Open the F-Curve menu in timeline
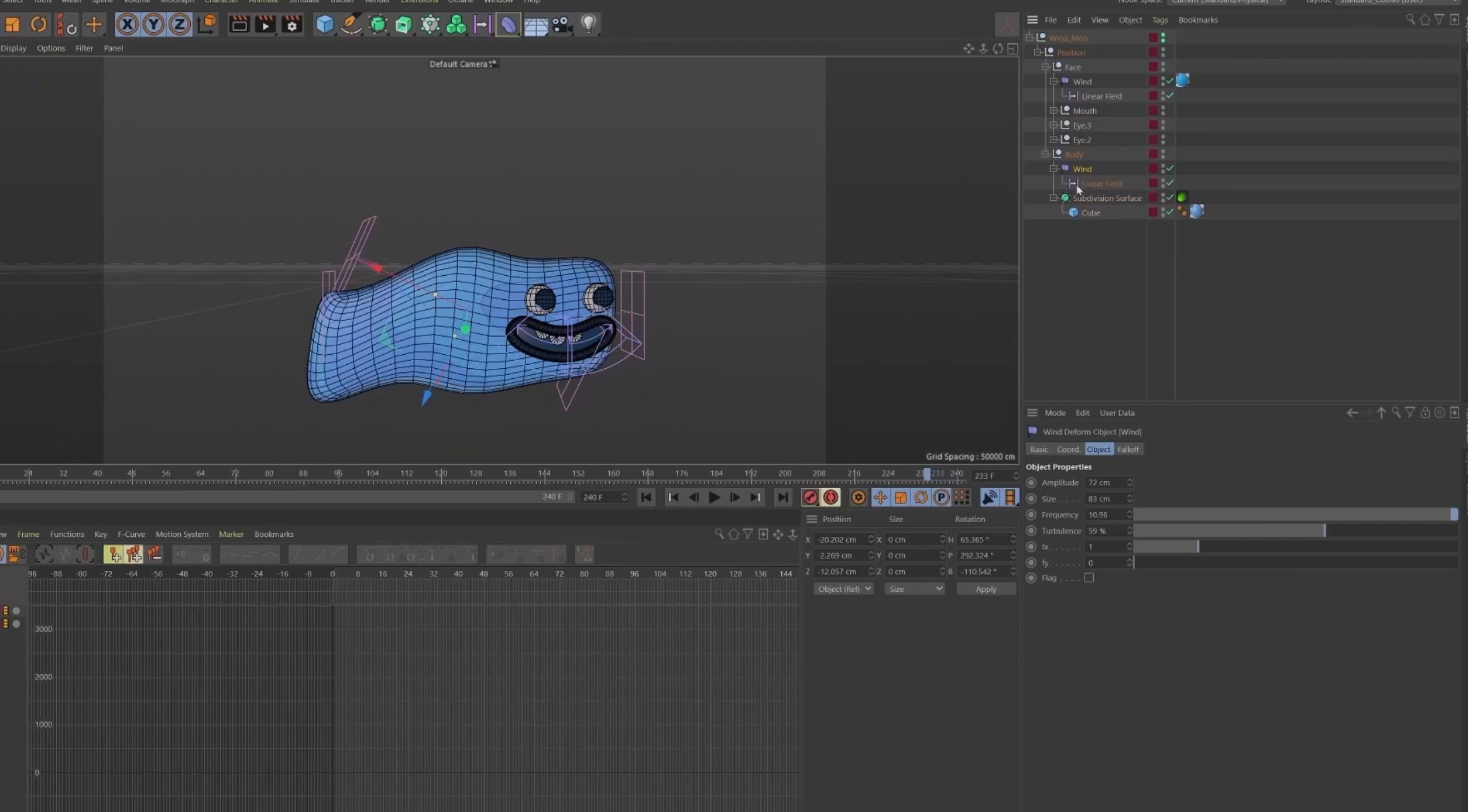The width and height of the screenshot is (1468, 812). 131,534
